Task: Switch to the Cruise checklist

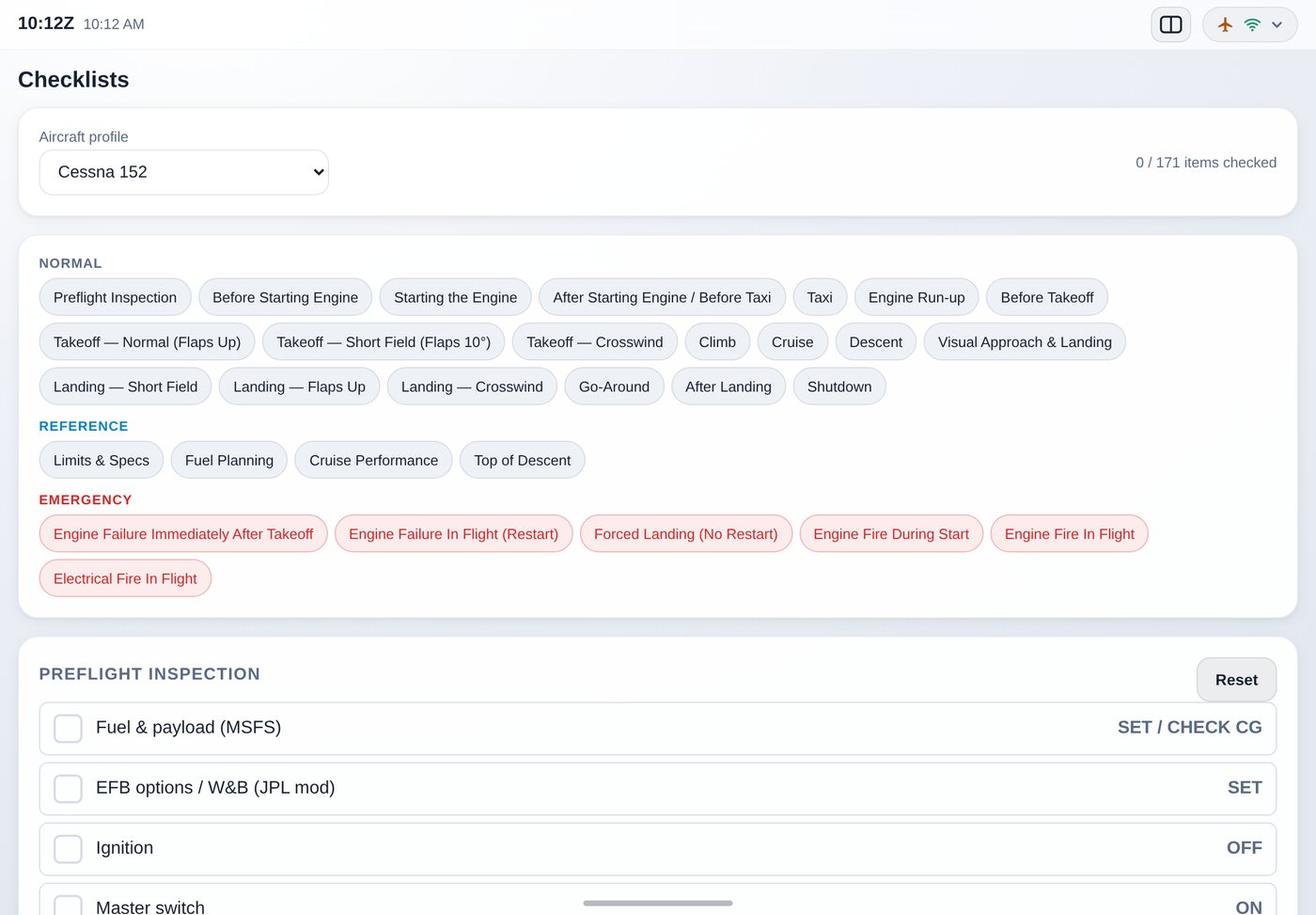Action: pyautogui.click(x=792, y=342)
